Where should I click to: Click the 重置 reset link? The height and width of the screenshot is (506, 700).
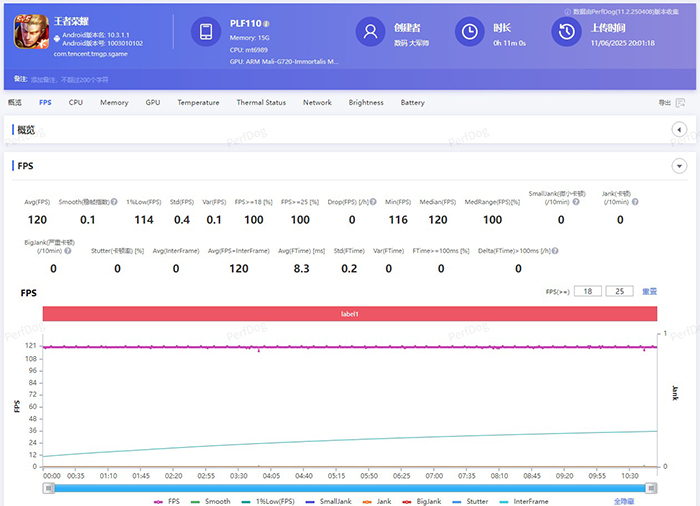(649, 291)
